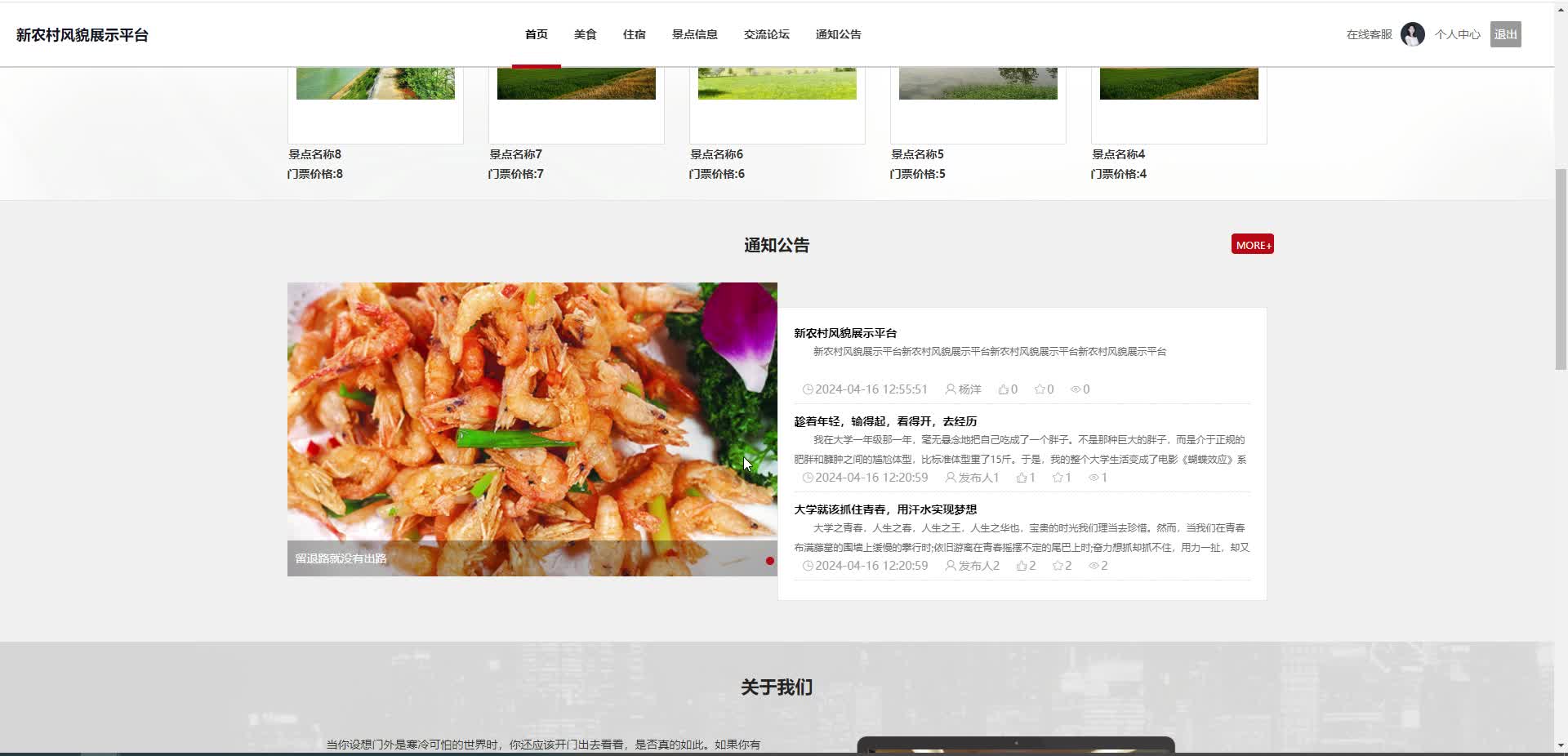Click the eye views icon on the 新农村风貌展示平台 notice
The image size is (1568, 756).
click(x=1076, y=389)
